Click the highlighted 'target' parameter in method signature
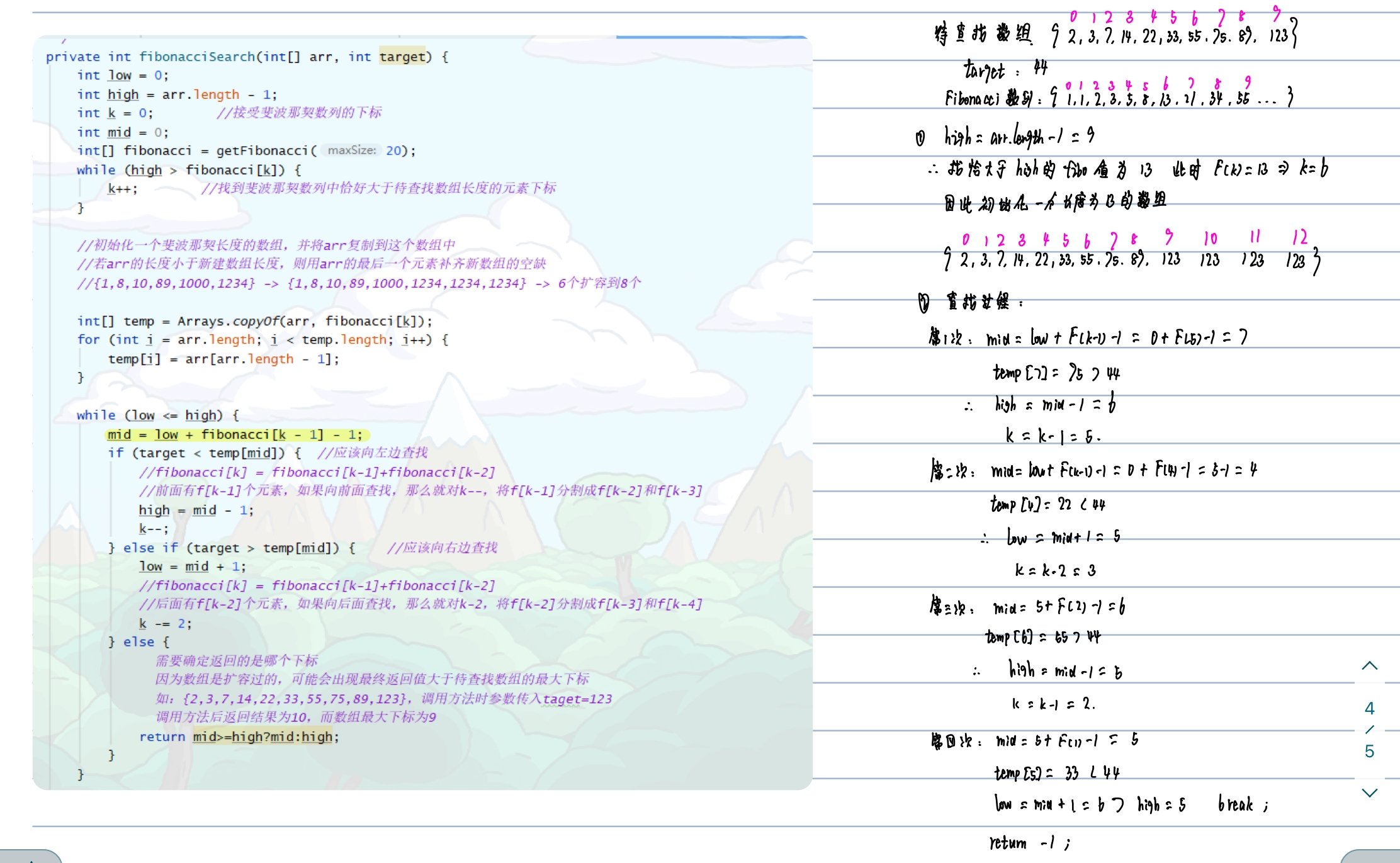 402,57
